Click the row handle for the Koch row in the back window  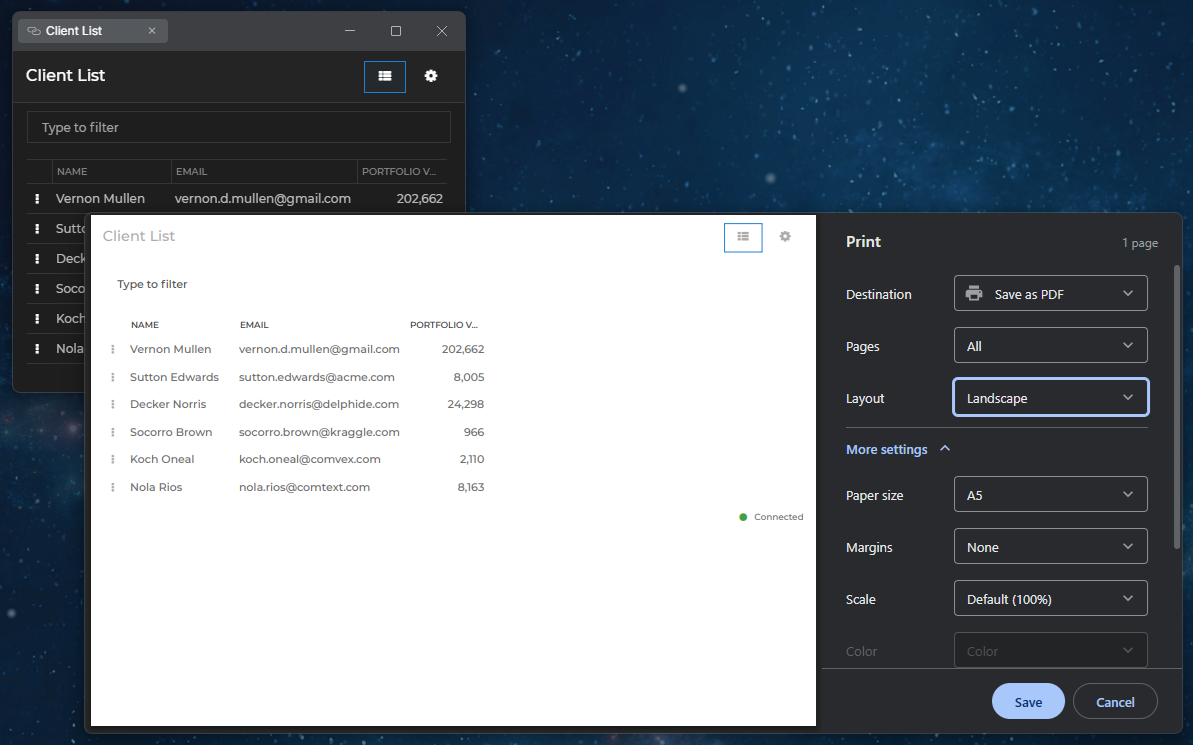pos(37,319)
